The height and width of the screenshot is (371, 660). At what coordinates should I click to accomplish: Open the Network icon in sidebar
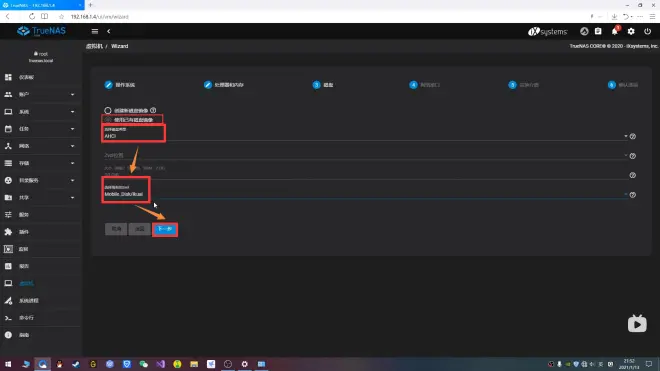tap(8, 146)
